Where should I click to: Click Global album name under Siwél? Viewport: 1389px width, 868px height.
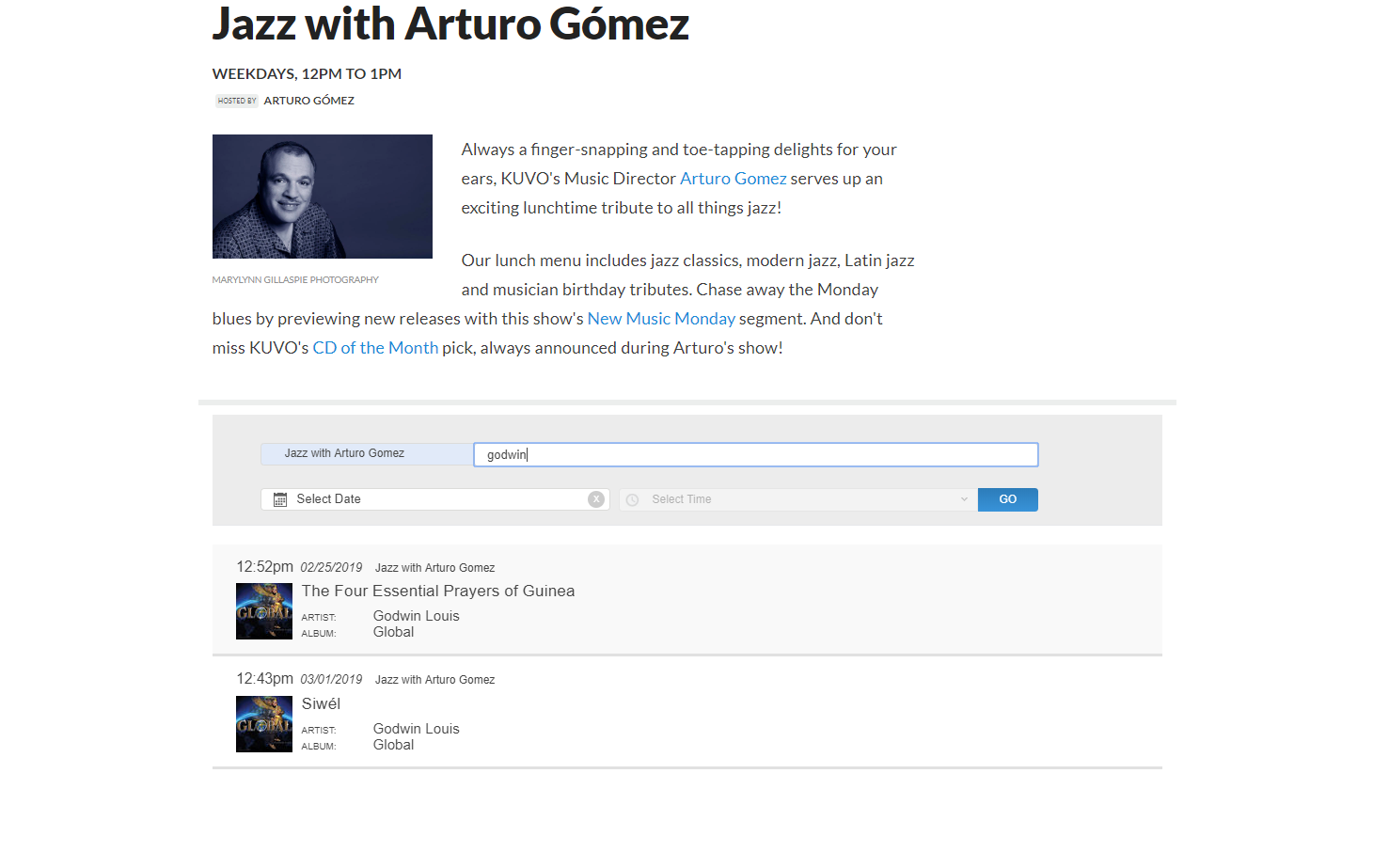(393, 745)
